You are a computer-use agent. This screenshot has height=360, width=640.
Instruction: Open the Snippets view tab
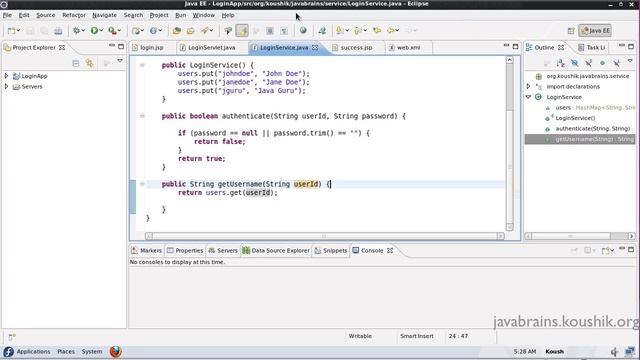point(331,251)
